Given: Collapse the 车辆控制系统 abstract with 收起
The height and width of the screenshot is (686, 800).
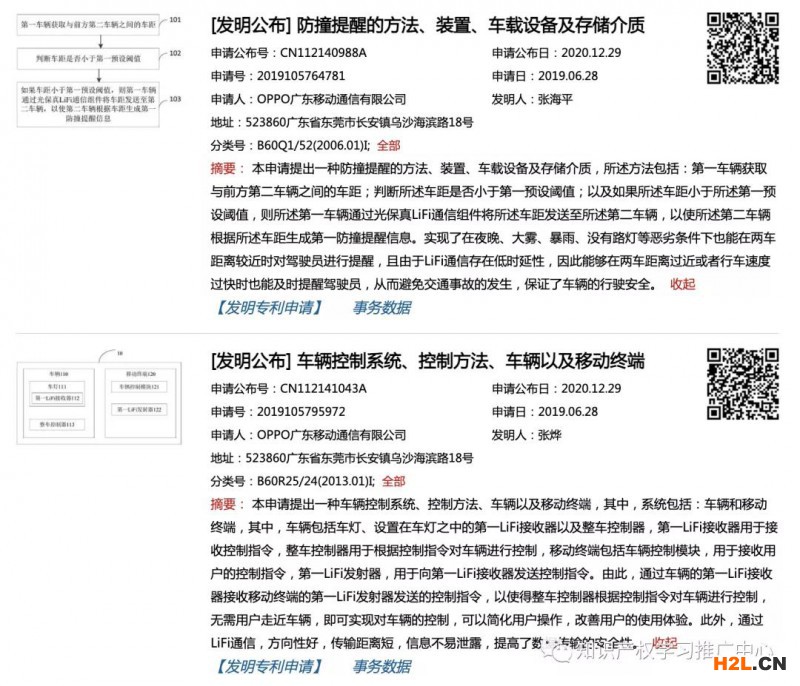Looking at the screenshot, I should pyautogui.click(x=664, y=642).
